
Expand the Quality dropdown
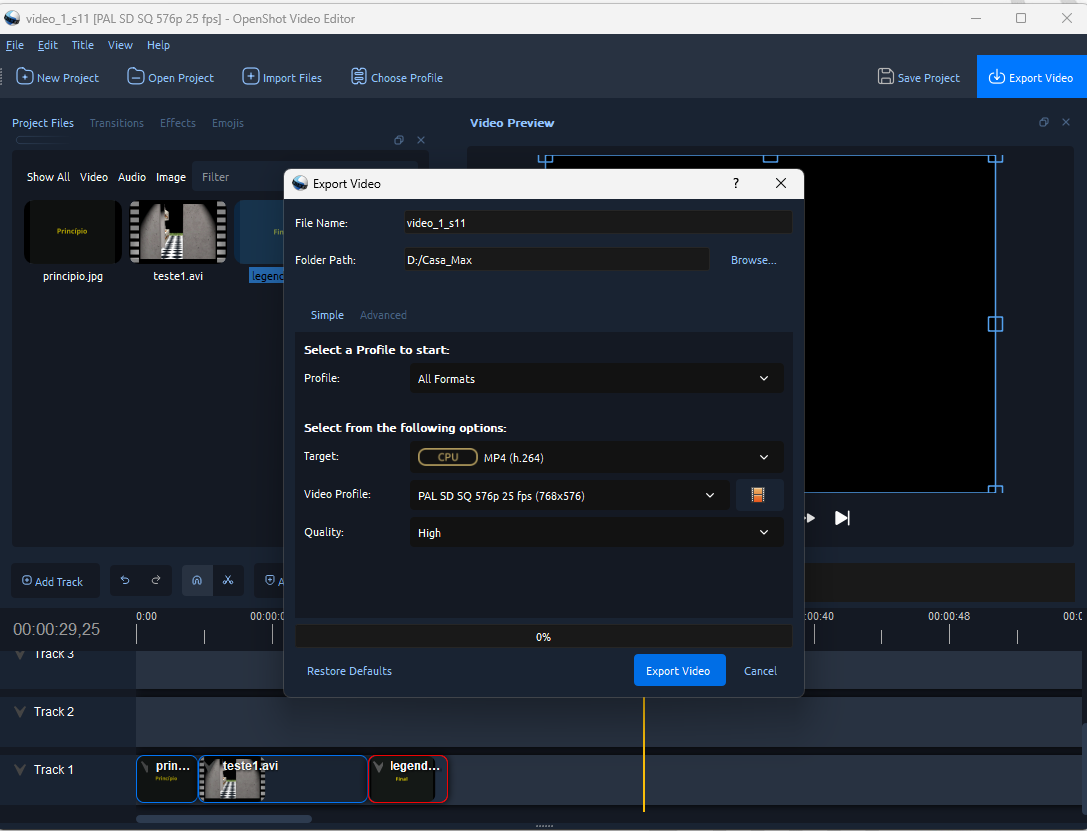pyautogui.click(x=598, y=533)
